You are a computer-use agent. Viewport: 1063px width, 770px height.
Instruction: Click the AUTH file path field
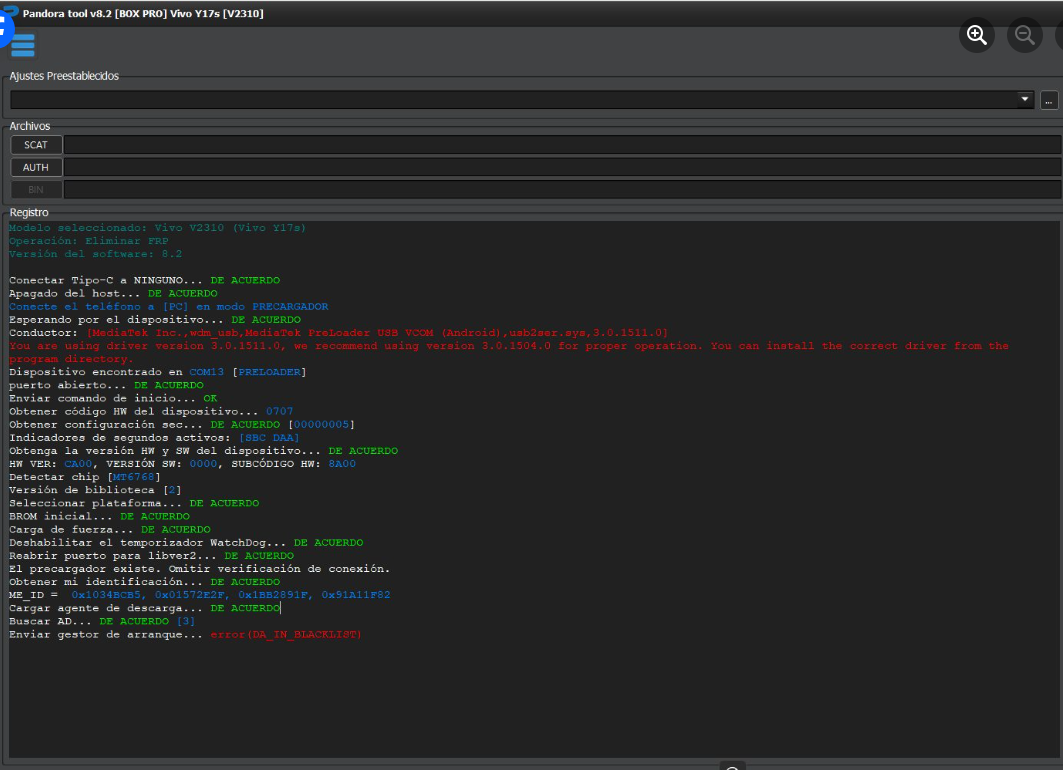pos(562,167)
